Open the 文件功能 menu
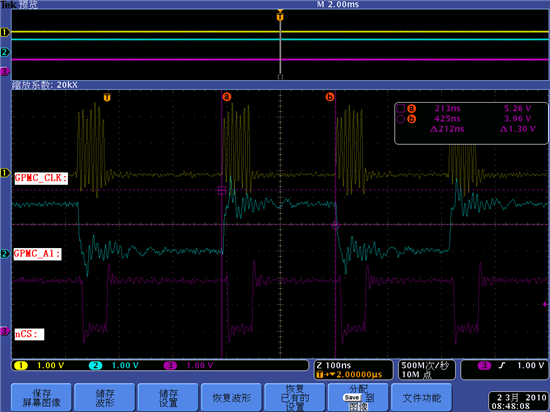Image resolution: width=550 pixels, height=412 pixels. pos(421,398)
